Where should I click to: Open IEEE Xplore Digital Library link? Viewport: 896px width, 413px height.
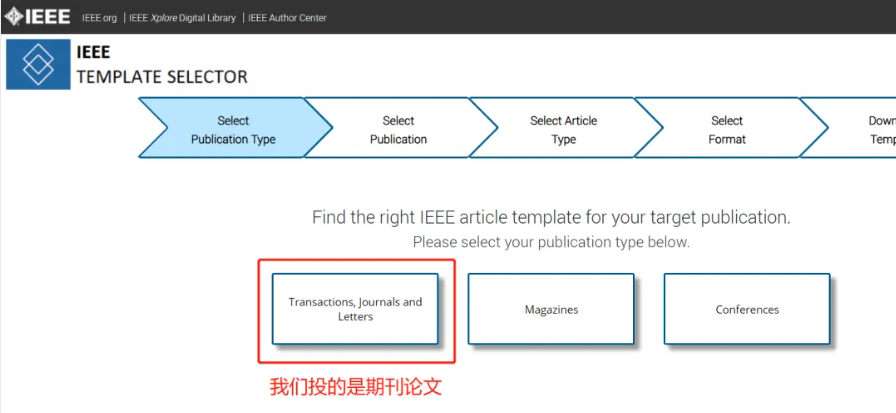[x=181, y=18]
